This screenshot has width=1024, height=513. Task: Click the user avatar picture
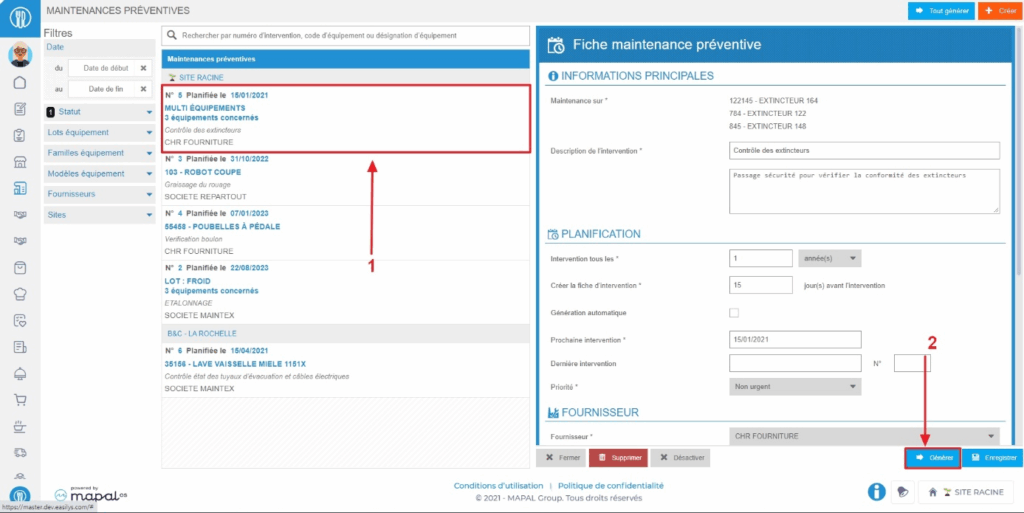coord(19,54)
